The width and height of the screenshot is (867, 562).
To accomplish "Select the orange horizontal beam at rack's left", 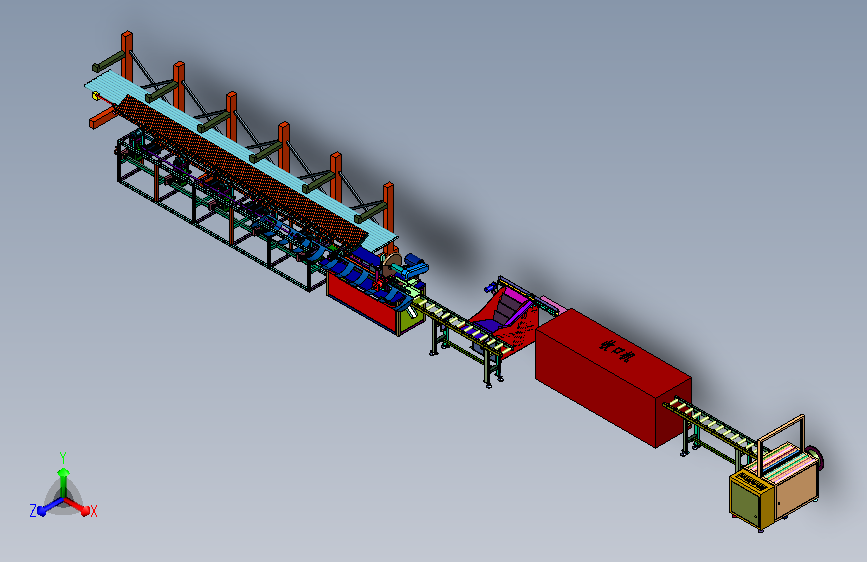I will click(102, 118).
